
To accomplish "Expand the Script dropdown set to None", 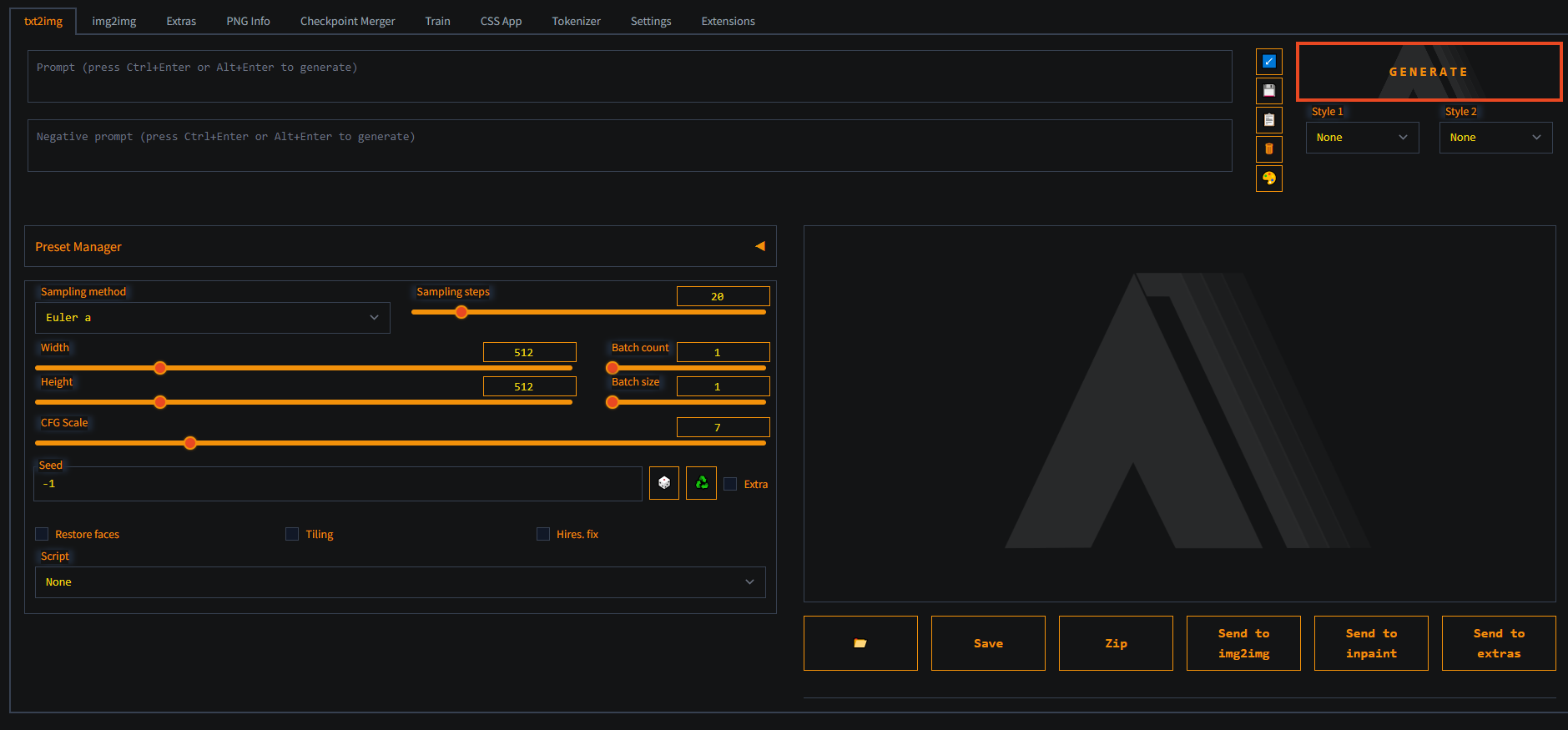I will point(401,582).
